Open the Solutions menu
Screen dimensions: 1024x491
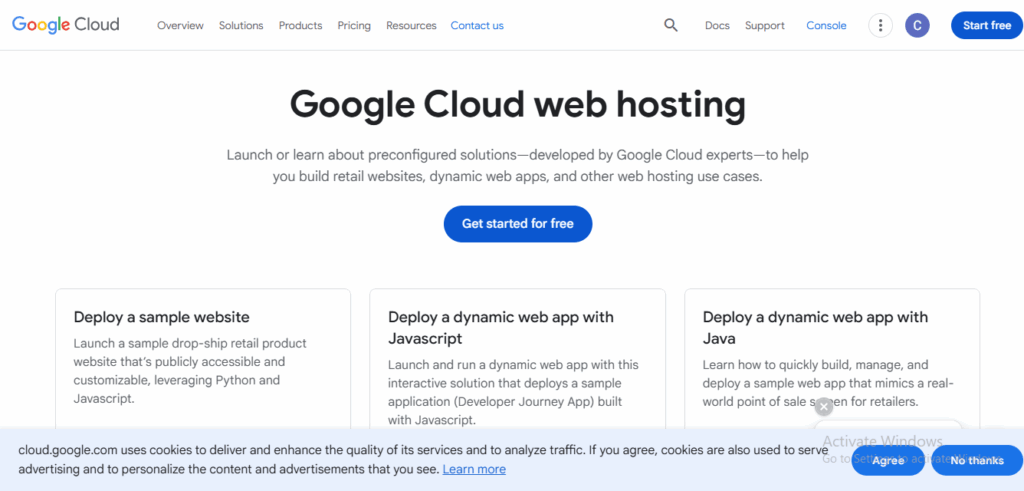[241, 25]
